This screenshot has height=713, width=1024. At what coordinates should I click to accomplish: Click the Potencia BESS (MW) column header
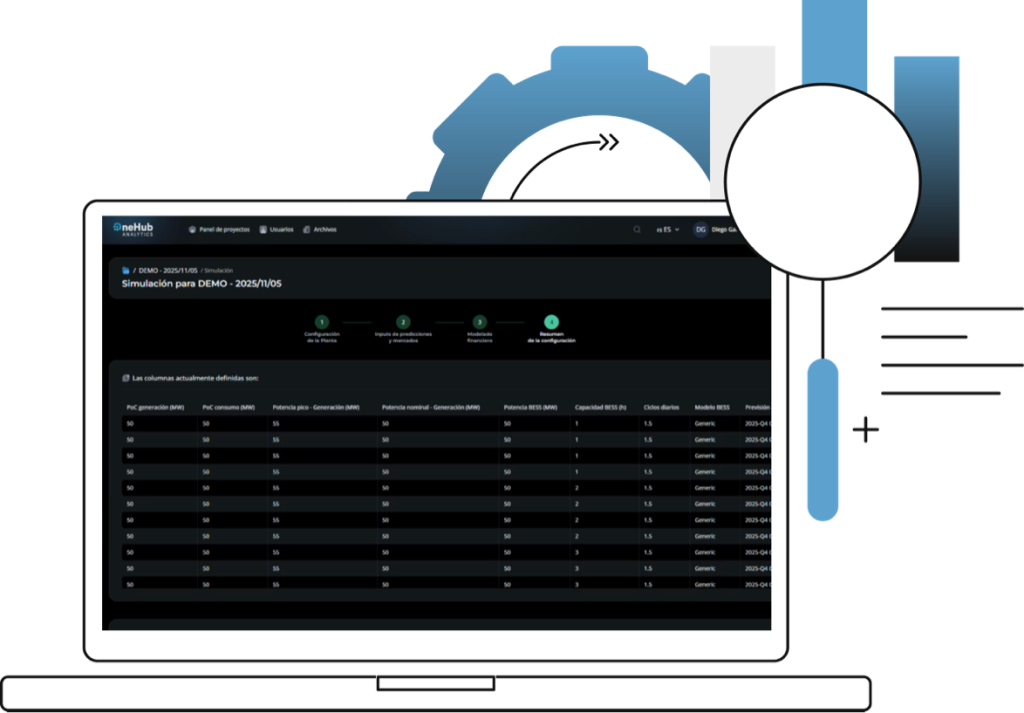pos(530,407)
